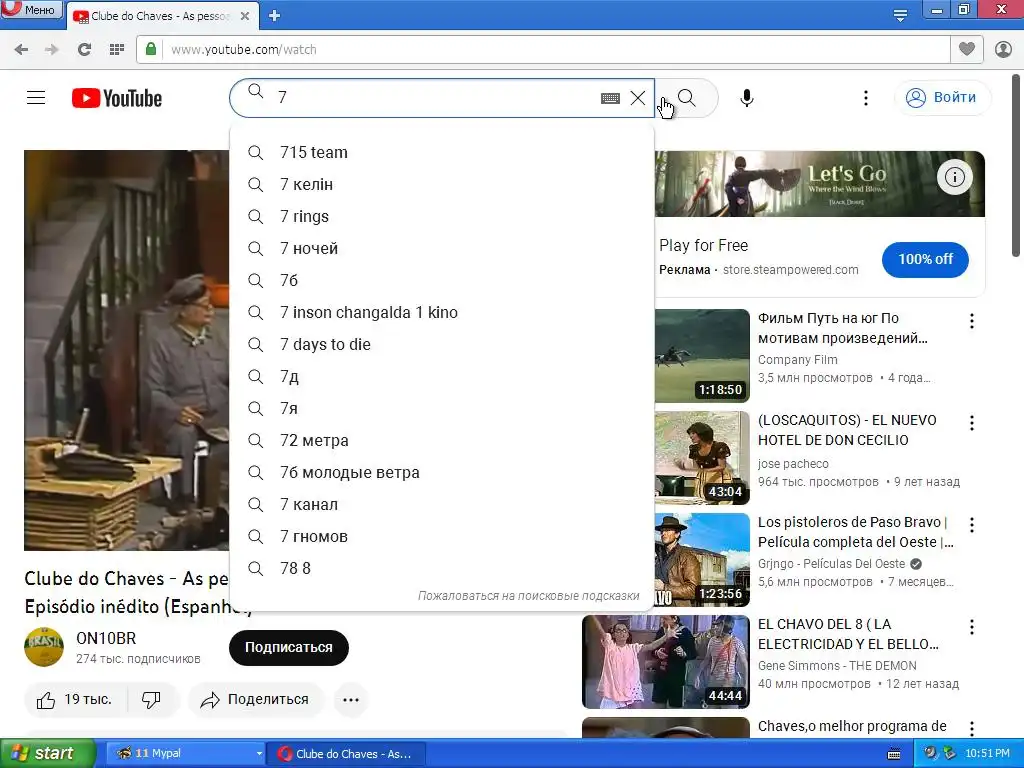Open more actions below the video
Screen dimensions: 1024x768
(351, 700)
